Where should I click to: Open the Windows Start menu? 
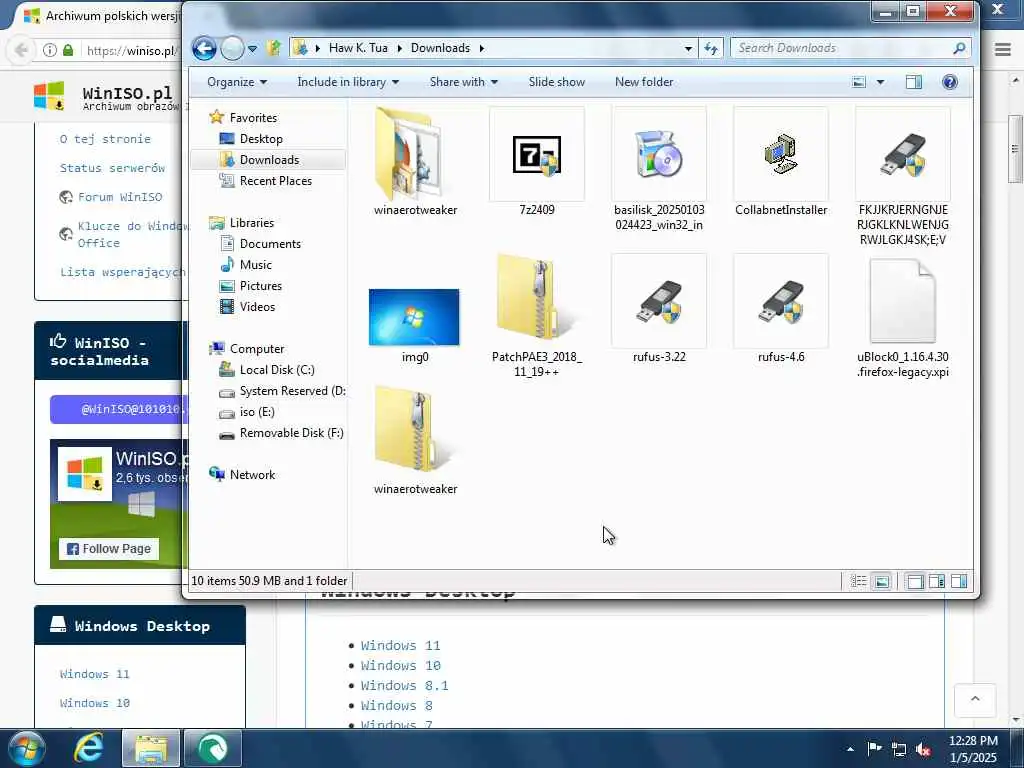(27, 748)
